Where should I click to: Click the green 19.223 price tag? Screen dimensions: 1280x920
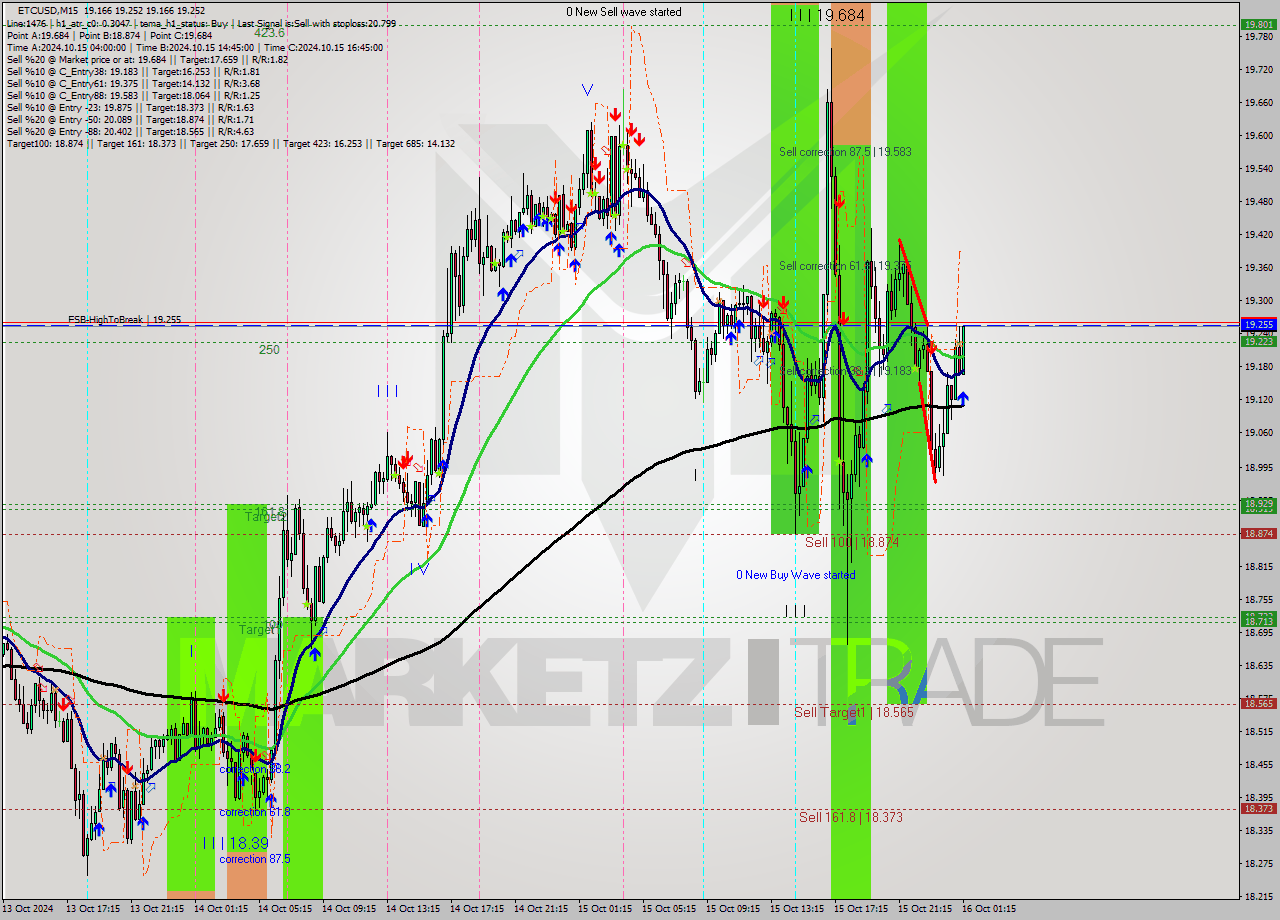pos(1257,341)
